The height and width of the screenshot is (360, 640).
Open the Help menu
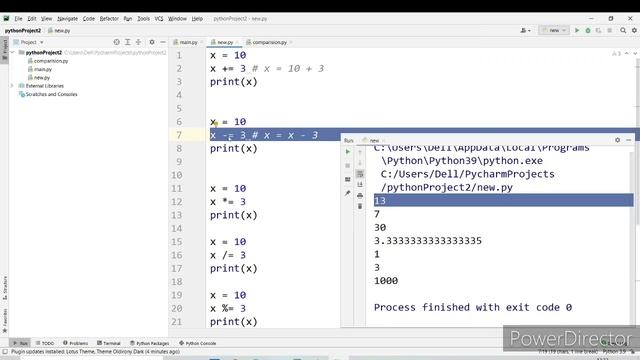197,19
